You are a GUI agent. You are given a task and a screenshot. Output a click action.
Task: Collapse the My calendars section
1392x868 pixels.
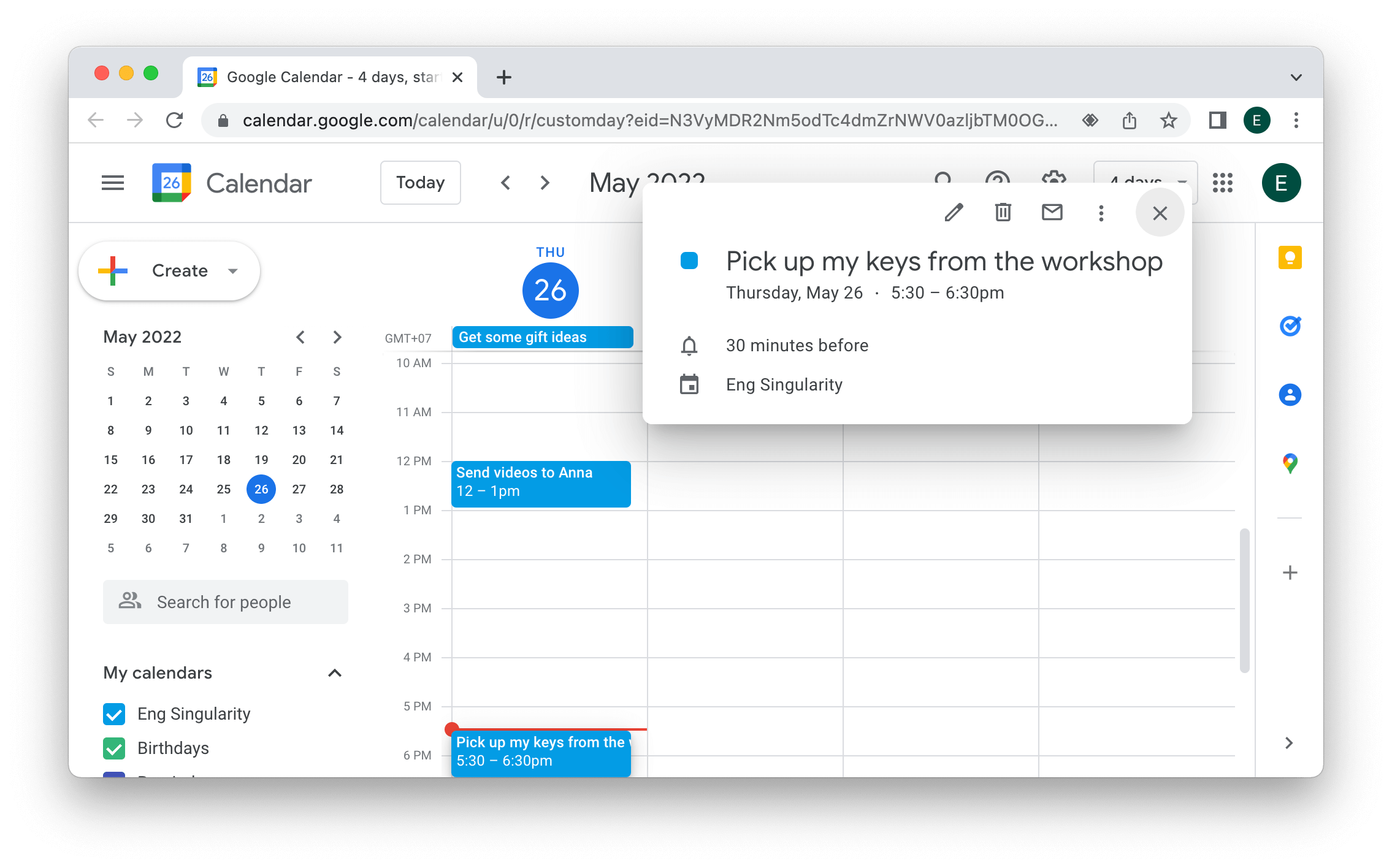click(x=335, y=673)
